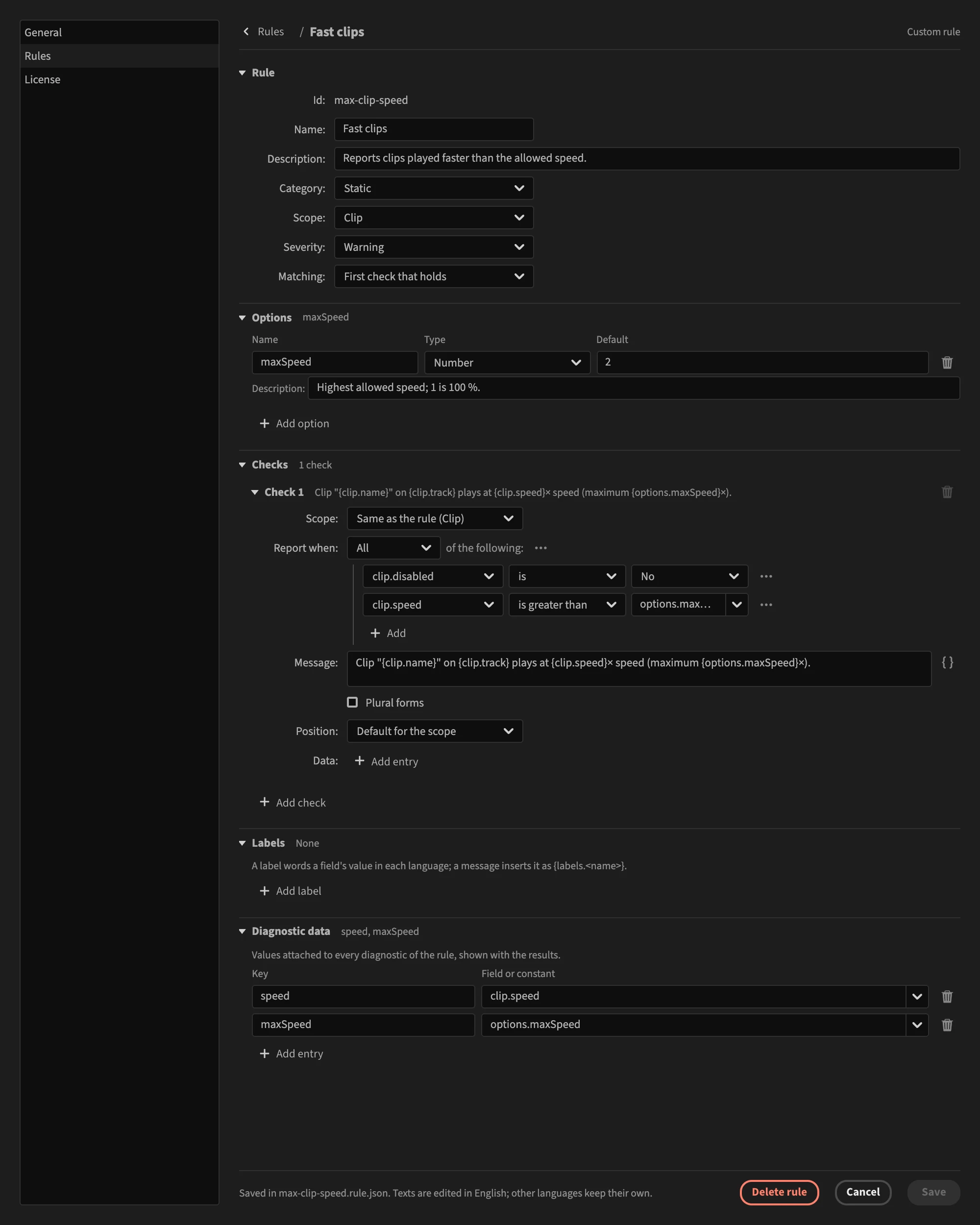Open the more menu beside 'of the following'
The width and height of the screenshot is (980, 1225).
[540, 548]
